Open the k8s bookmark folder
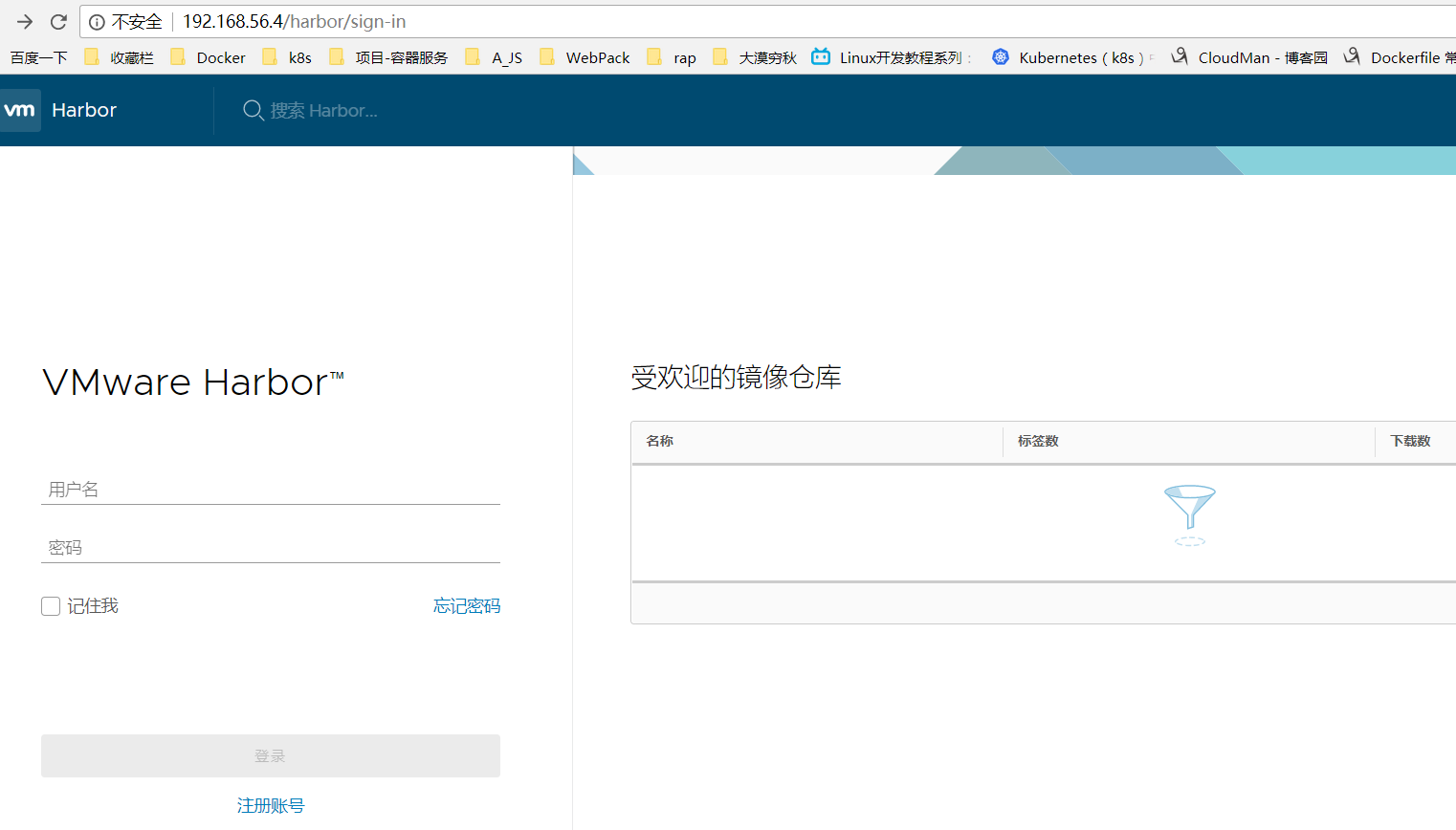The height and width of the screenshot is (830, 1456). [287, 57]
